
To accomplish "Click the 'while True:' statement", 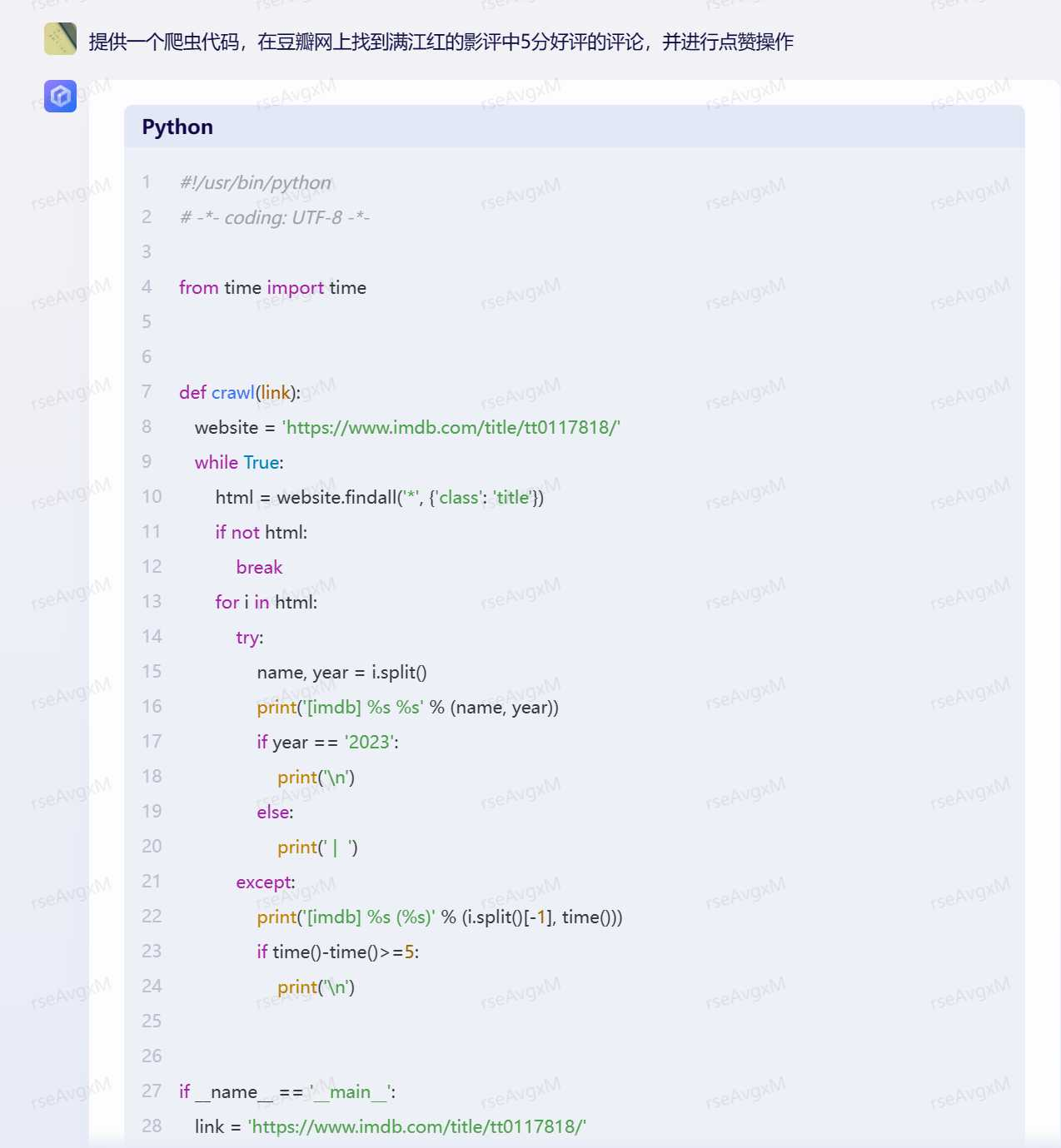I will tap(239, 462).
